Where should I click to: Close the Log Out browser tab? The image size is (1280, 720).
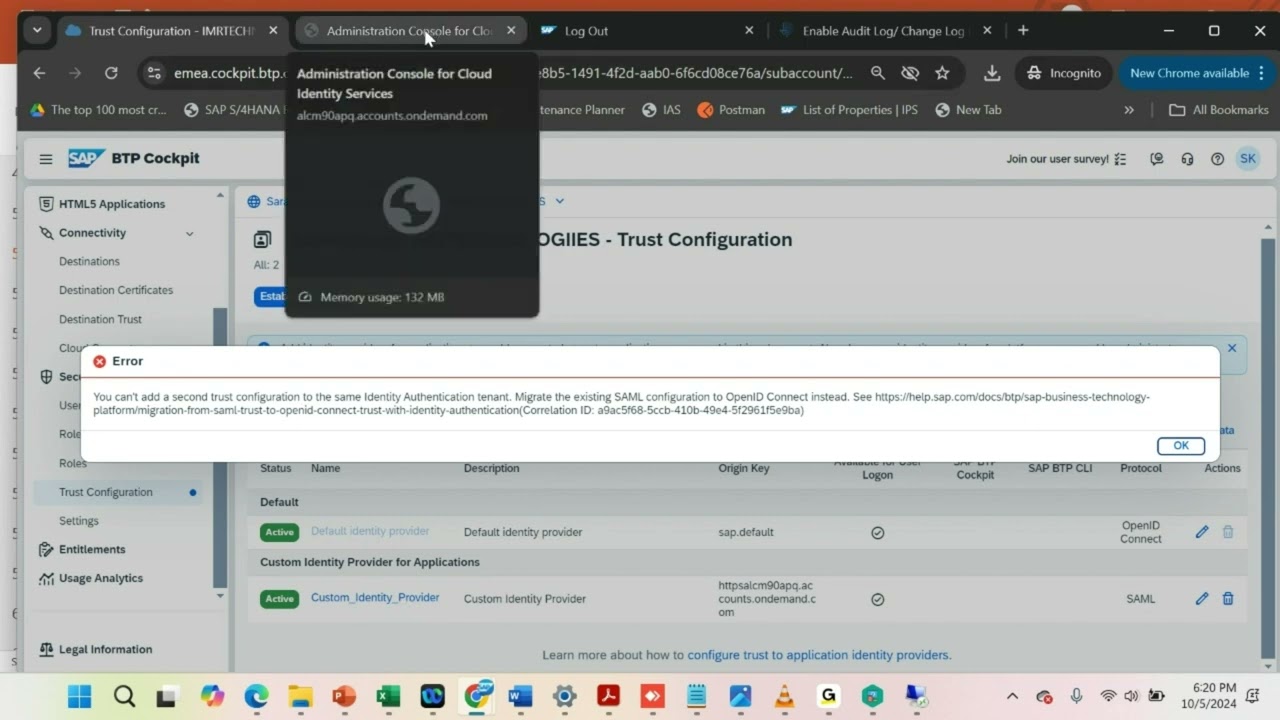point(749,31)
